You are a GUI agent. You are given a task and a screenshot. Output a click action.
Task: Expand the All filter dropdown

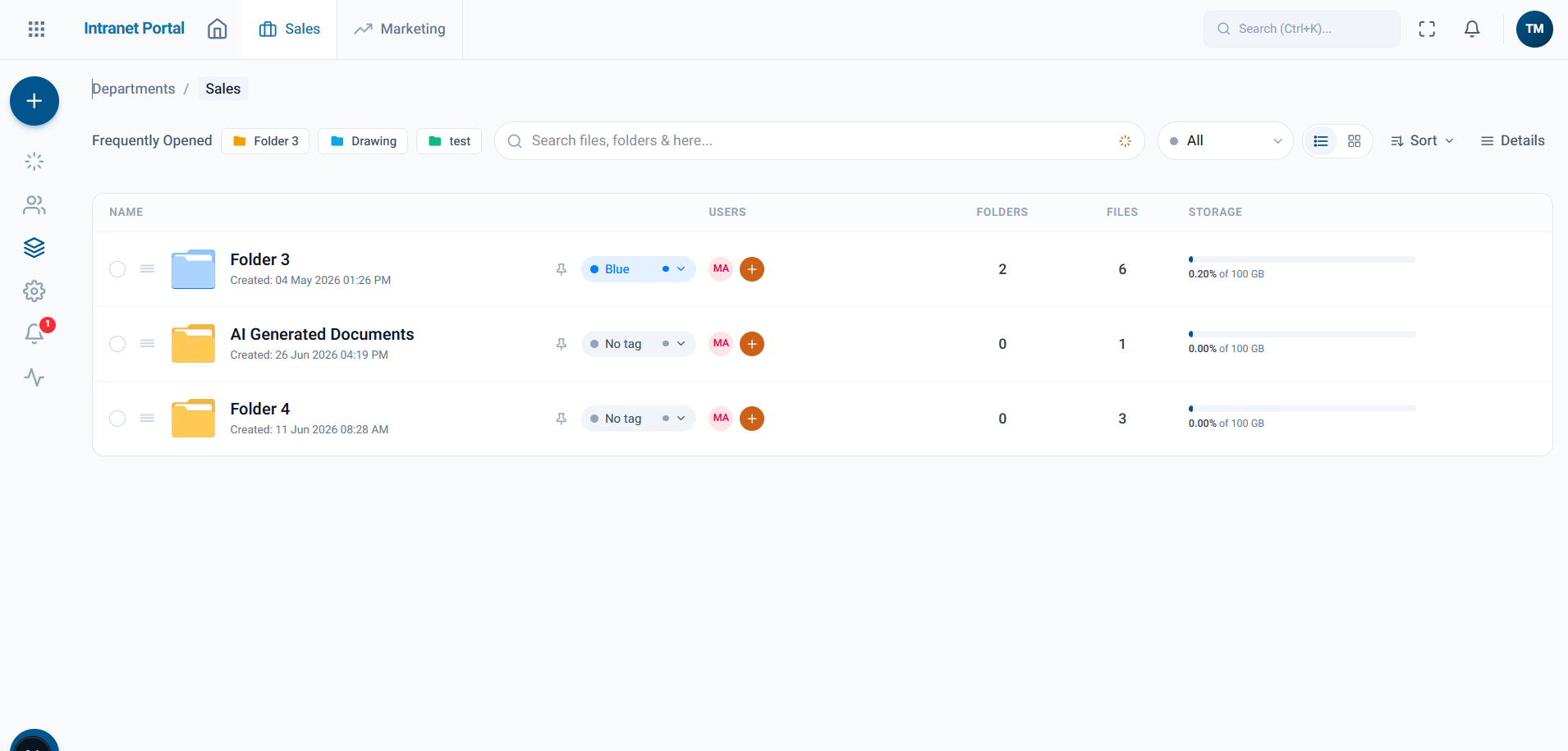(x=1225, y=141)
